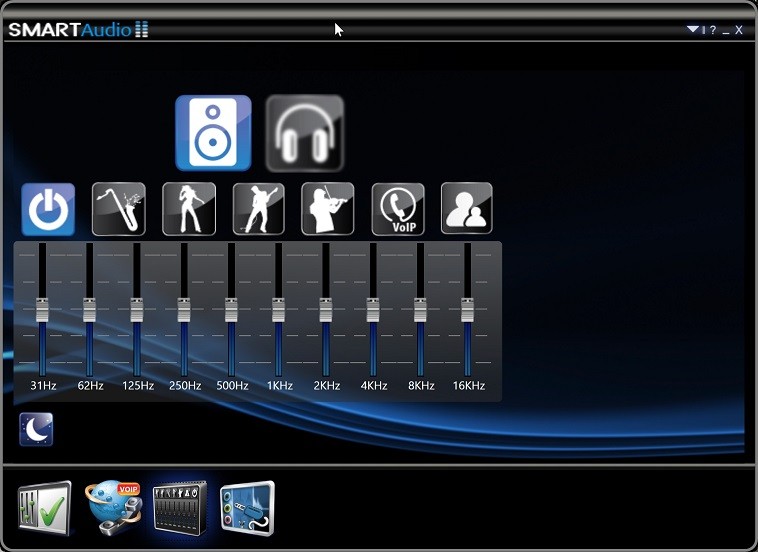Viewport: 758px width, 552px height.
Task: Open the equalizer board page
Action: pos(180,508)
